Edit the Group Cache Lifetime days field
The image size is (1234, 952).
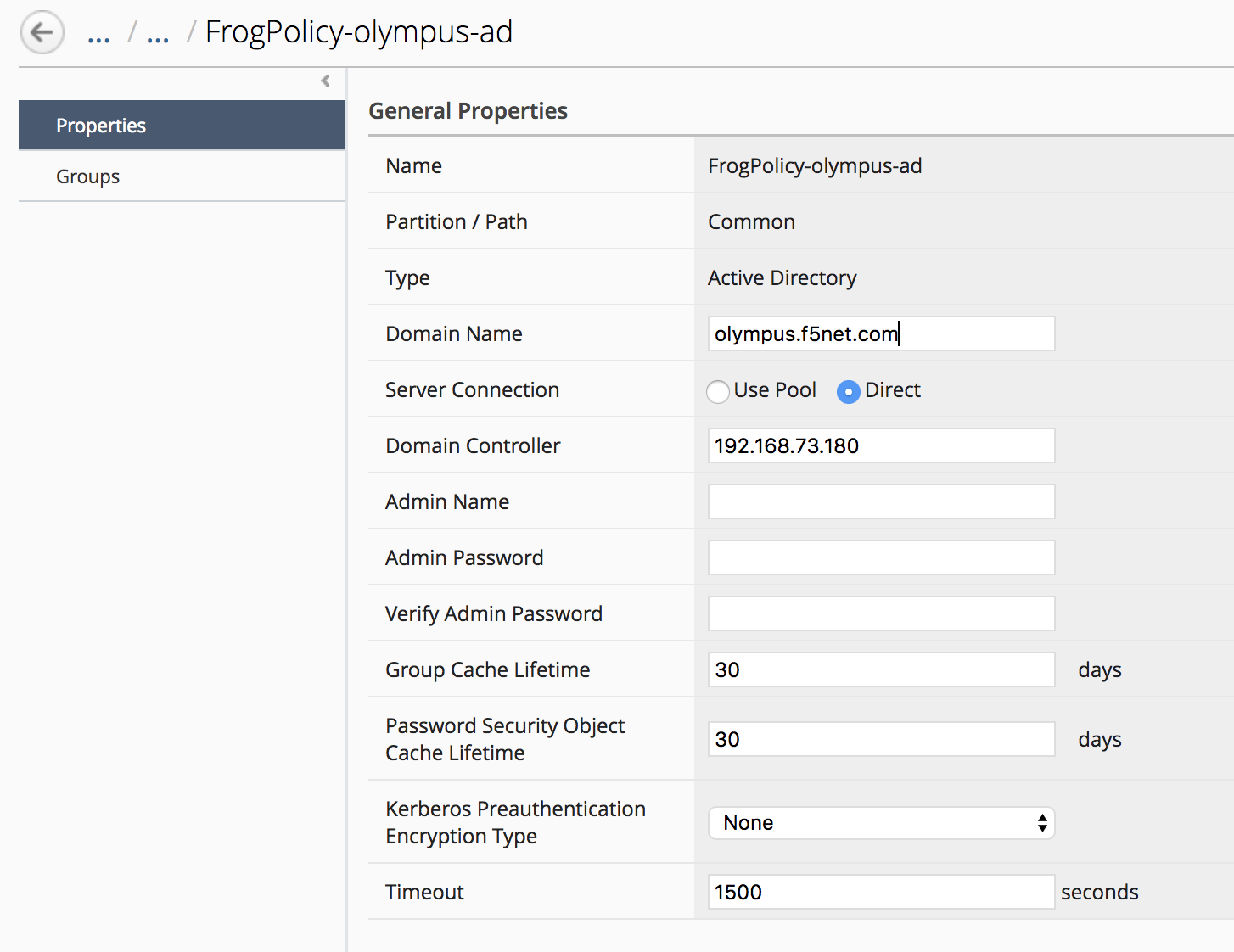click(x=882, y=669)
